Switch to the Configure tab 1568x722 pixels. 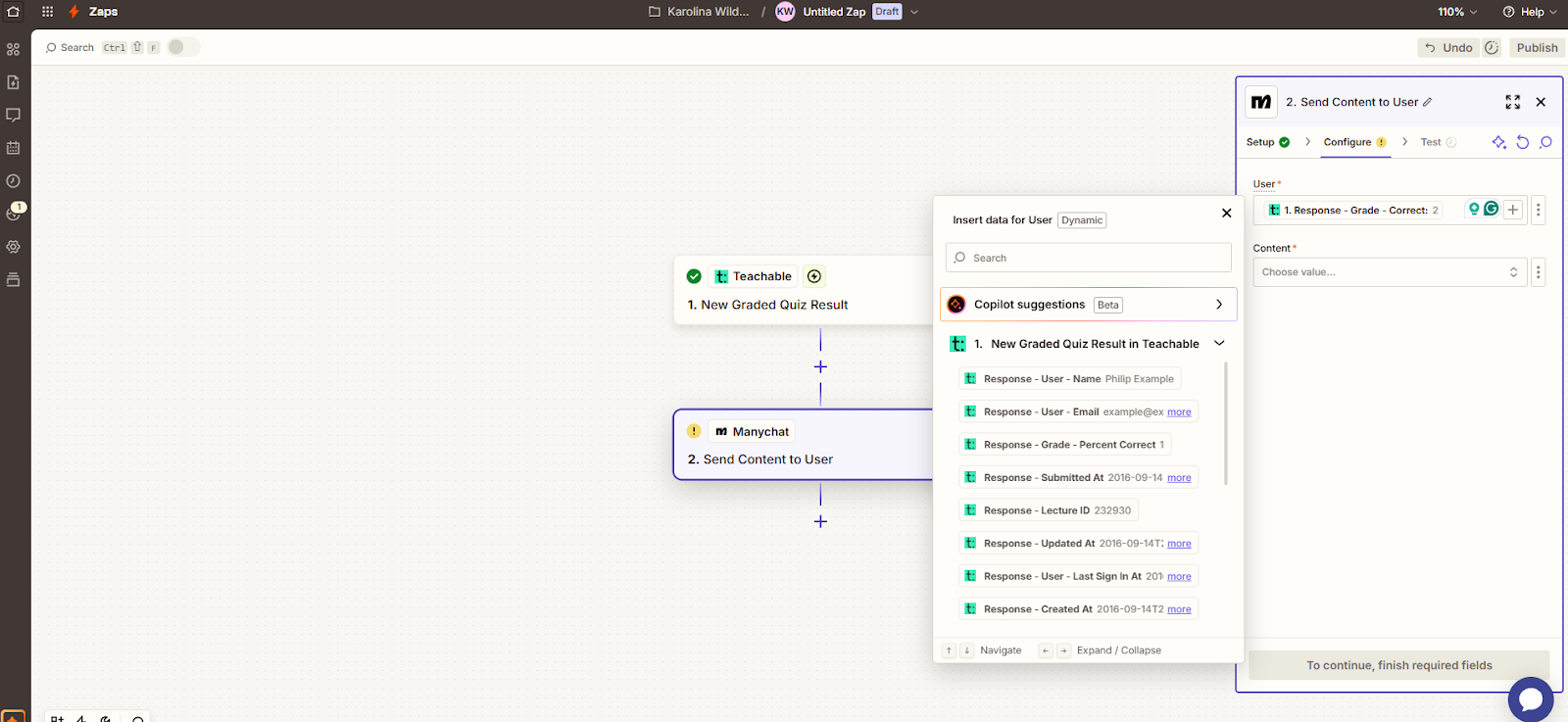point(1354,142)
